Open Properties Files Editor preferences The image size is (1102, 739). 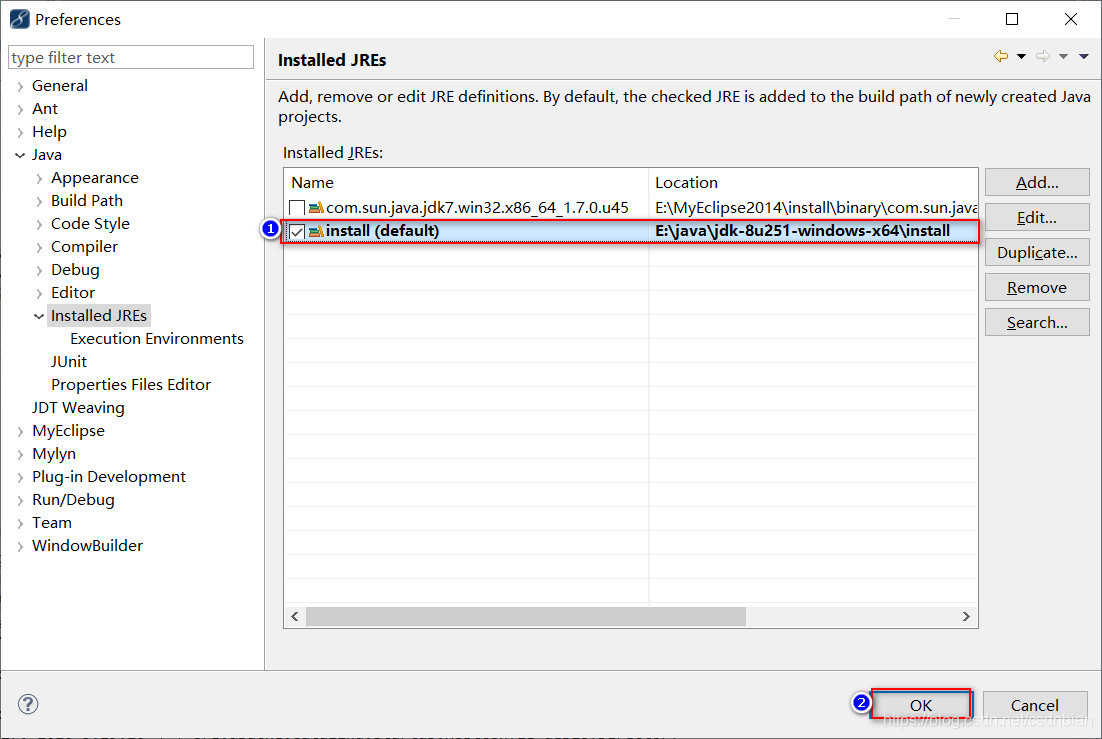(x=131, y=385)
